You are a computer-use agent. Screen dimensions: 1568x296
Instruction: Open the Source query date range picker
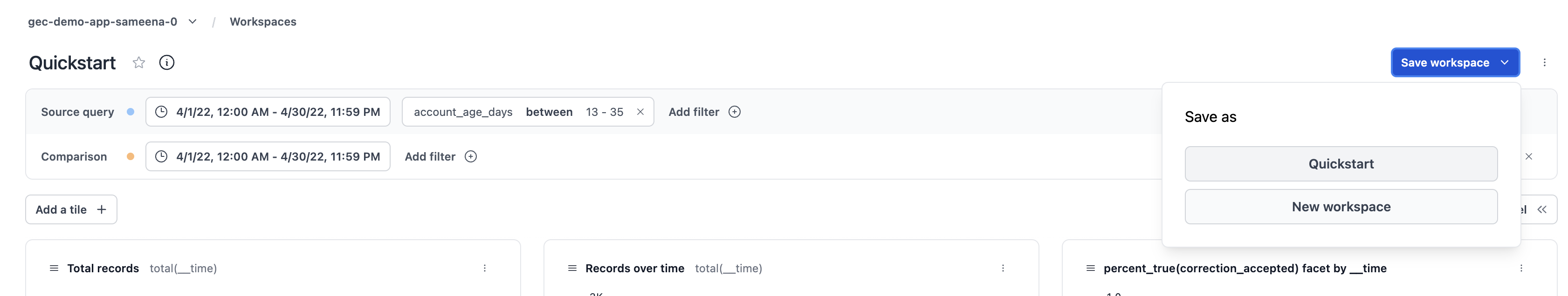point(268,112)
